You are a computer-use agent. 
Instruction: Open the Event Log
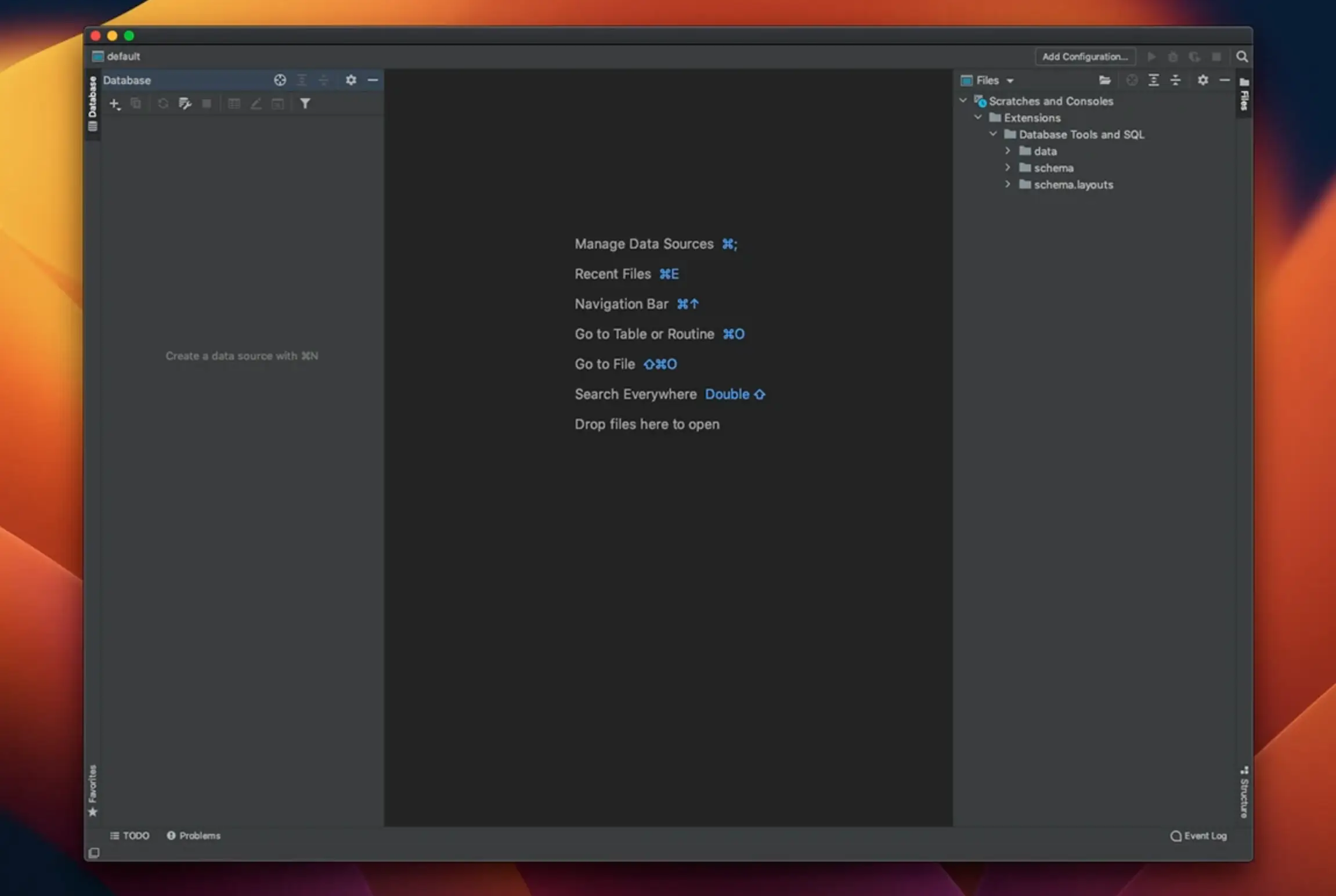click(x=1198, y=836)
